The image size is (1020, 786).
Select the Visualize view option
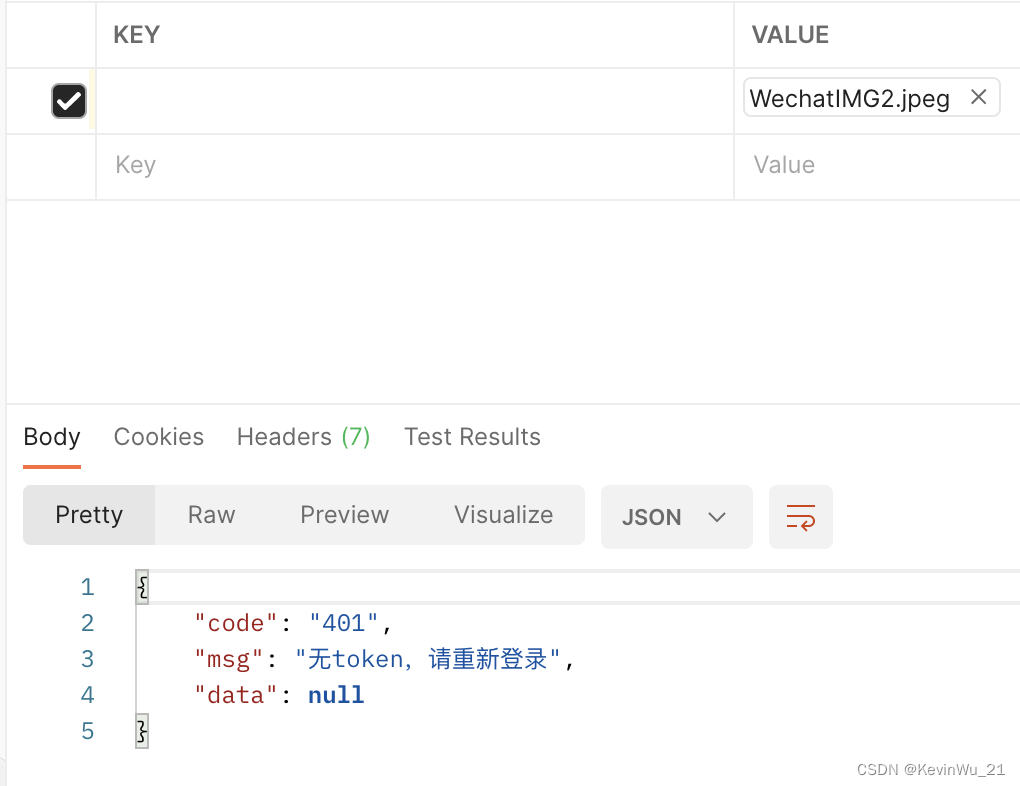tap(503, 515)
